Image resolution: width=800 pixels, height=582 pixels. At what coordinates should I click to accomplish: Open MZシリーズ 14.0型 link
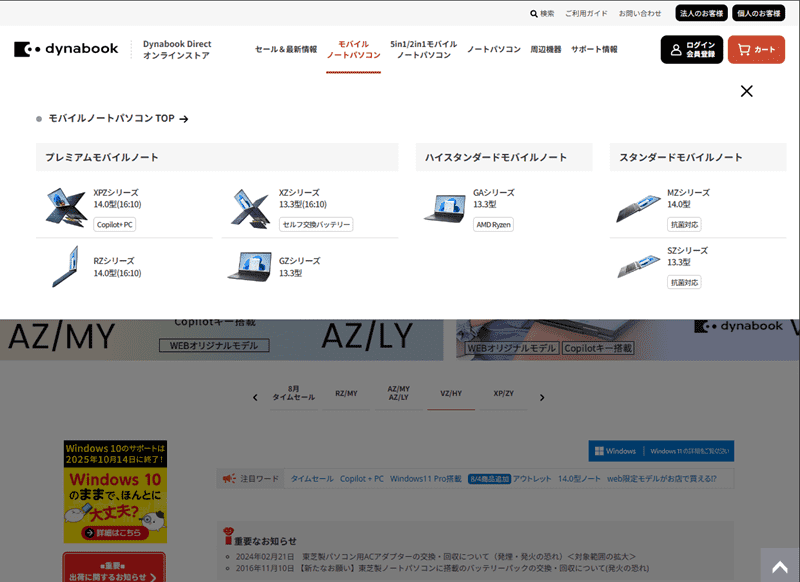(688, 198)
